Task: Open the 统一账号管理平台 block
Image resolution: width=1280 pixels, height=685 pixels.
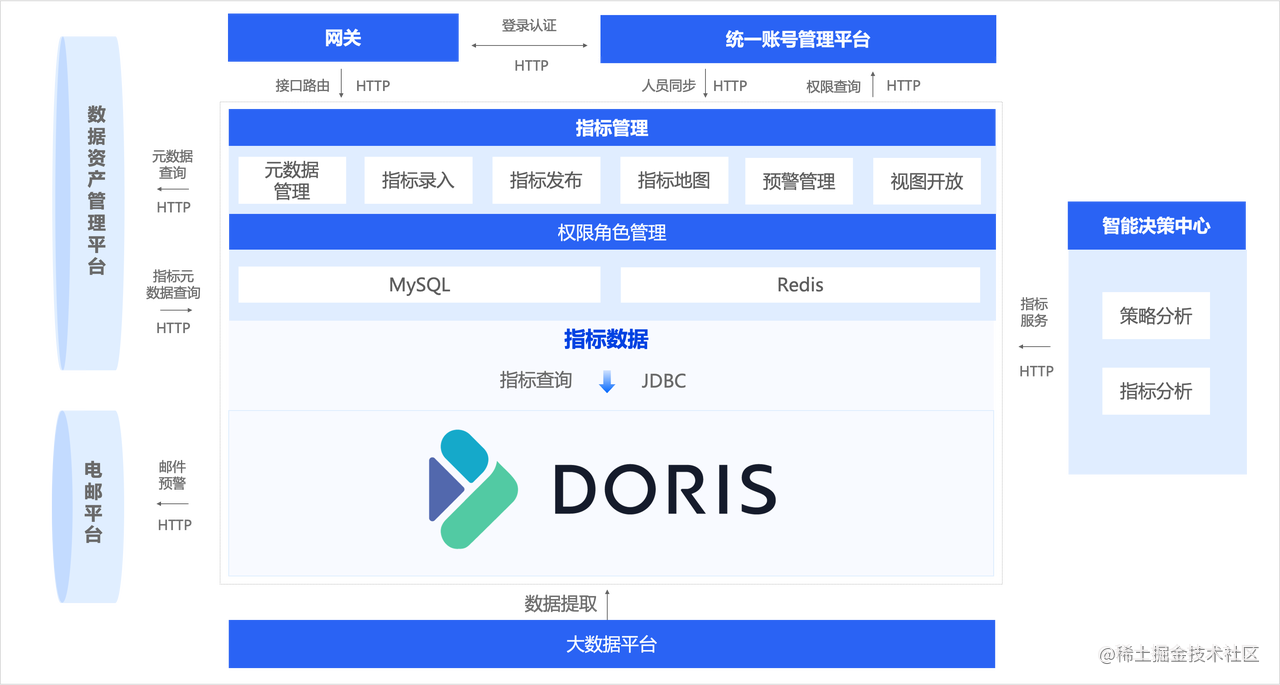Action: tap(797, 39)
